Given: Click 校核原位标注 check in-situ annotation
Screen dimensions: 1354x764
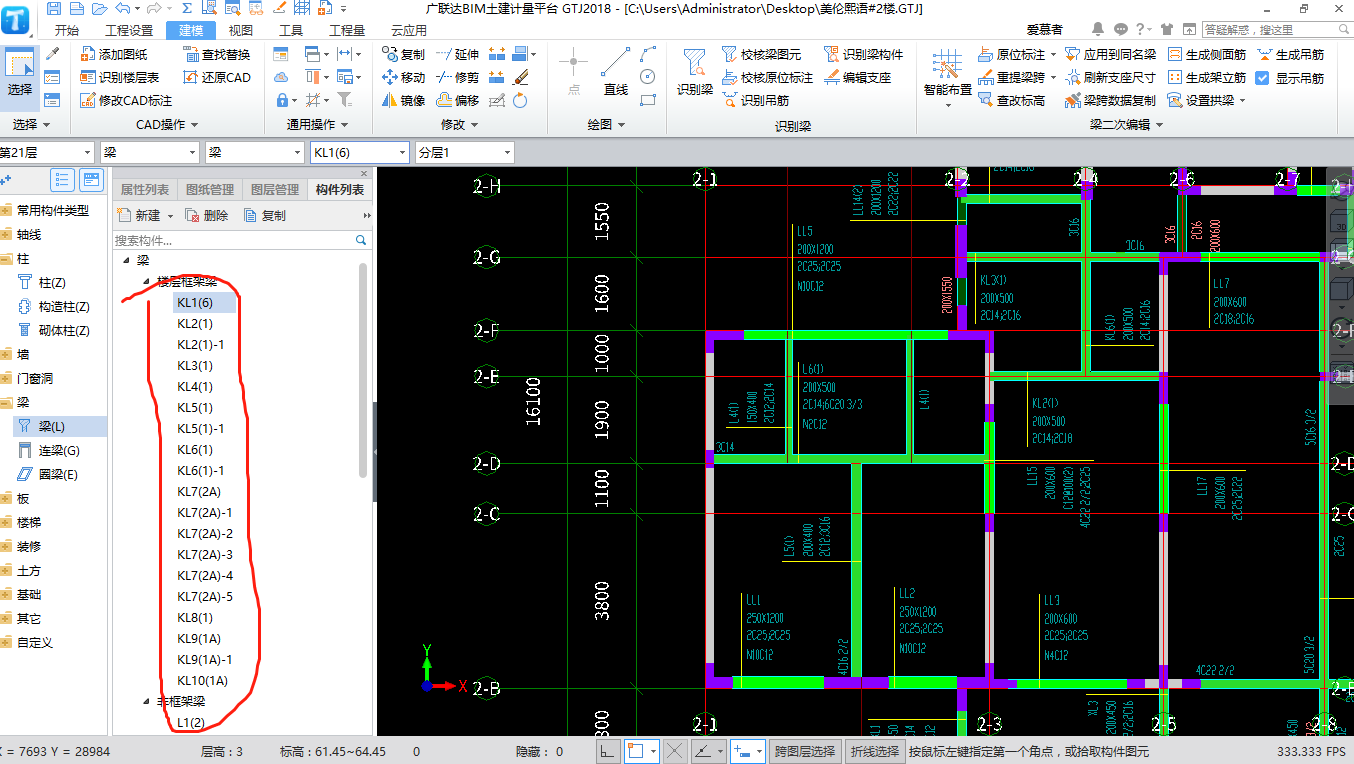Looking at the screenshot, I should click(x=768, y=77).
